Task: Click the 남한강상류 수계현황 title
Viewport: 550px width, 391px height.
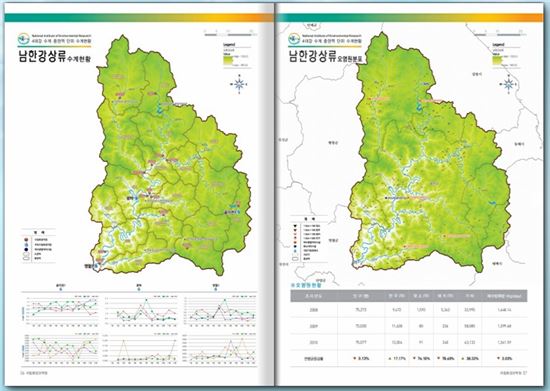Action: click(54, 57)
